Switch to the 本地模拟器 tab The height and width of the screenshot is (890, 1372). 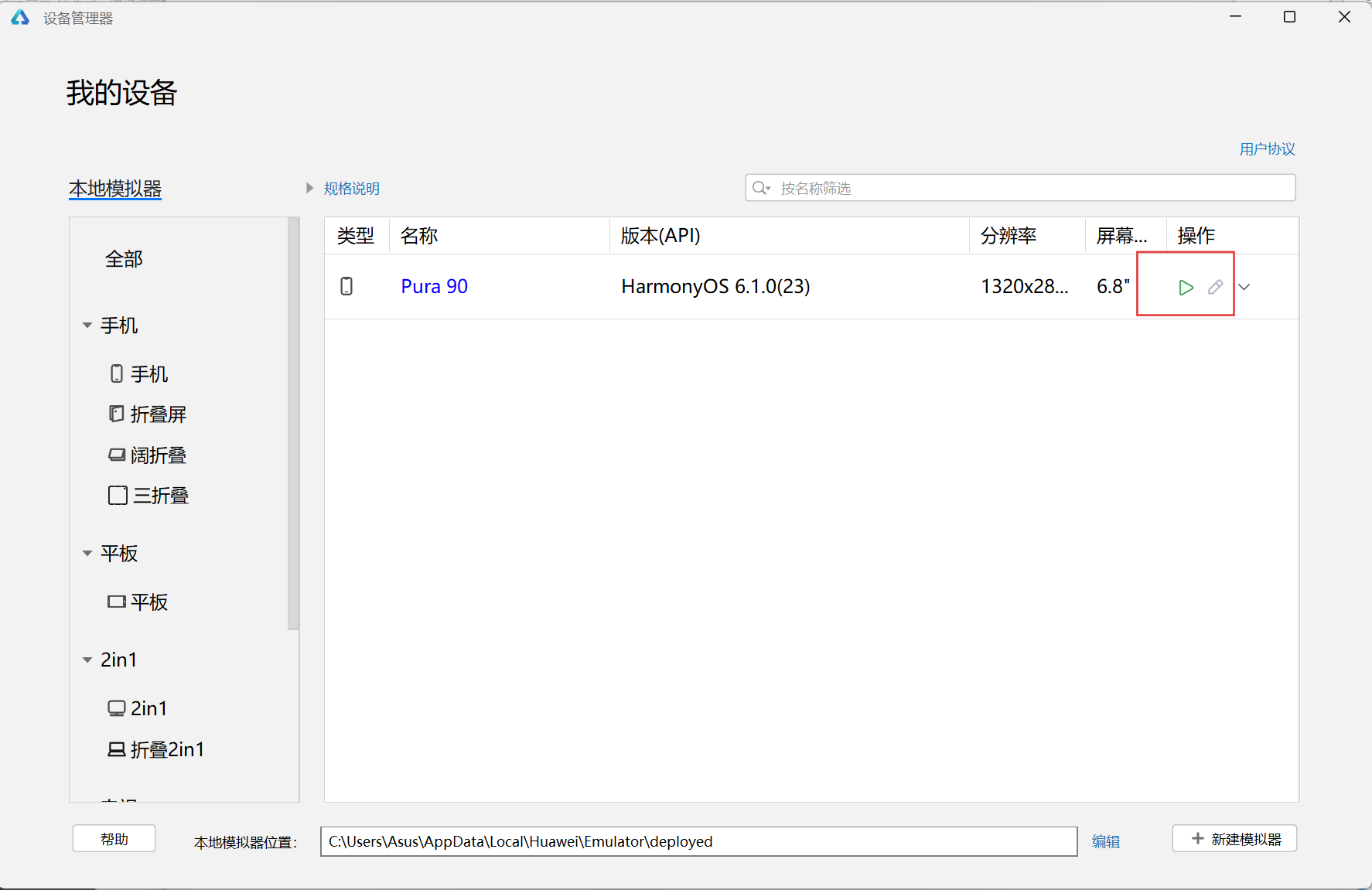[115, 189]
